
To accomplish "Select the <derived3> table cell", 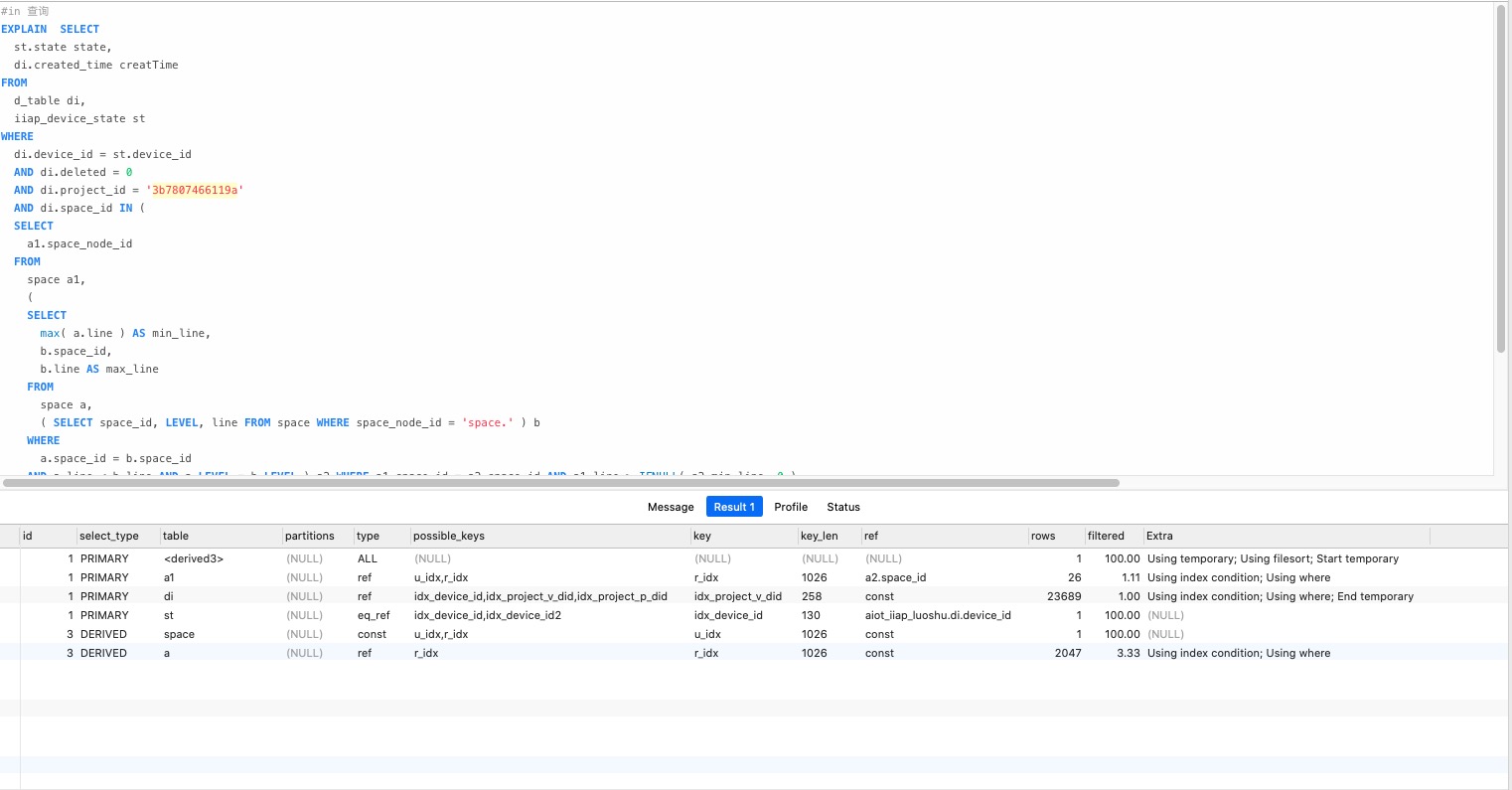I will click(x=194, y=558).
